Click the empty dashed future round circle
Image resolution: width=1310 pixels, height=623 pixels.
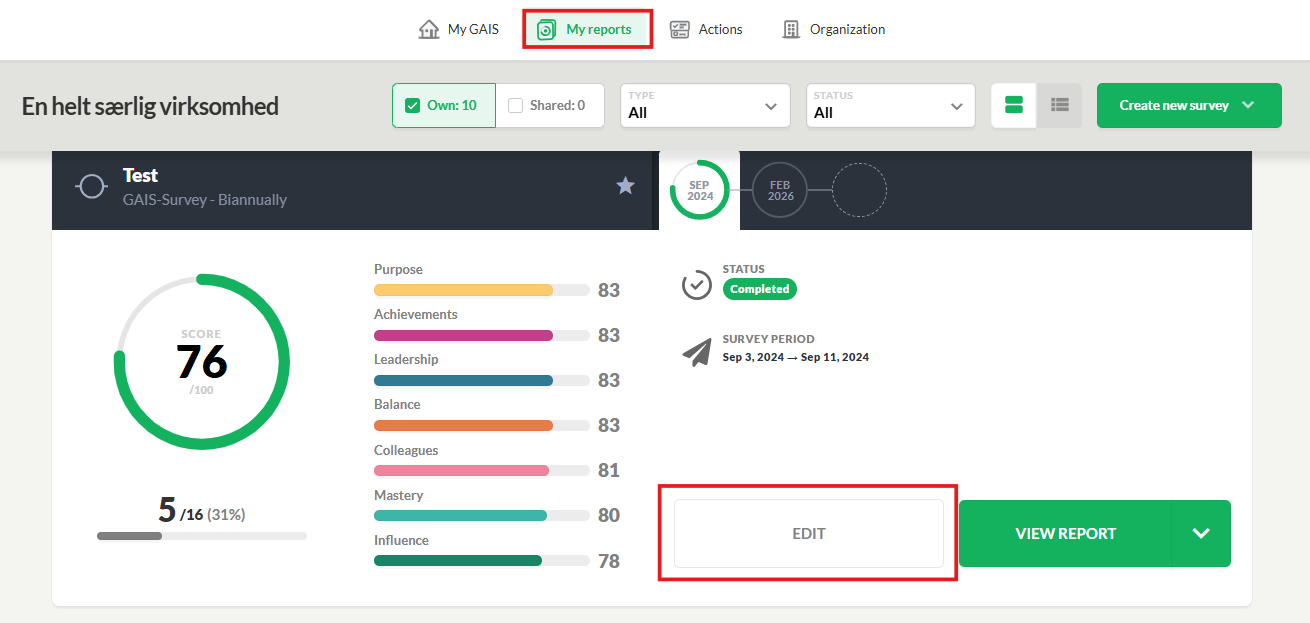[x=860, y=190]
